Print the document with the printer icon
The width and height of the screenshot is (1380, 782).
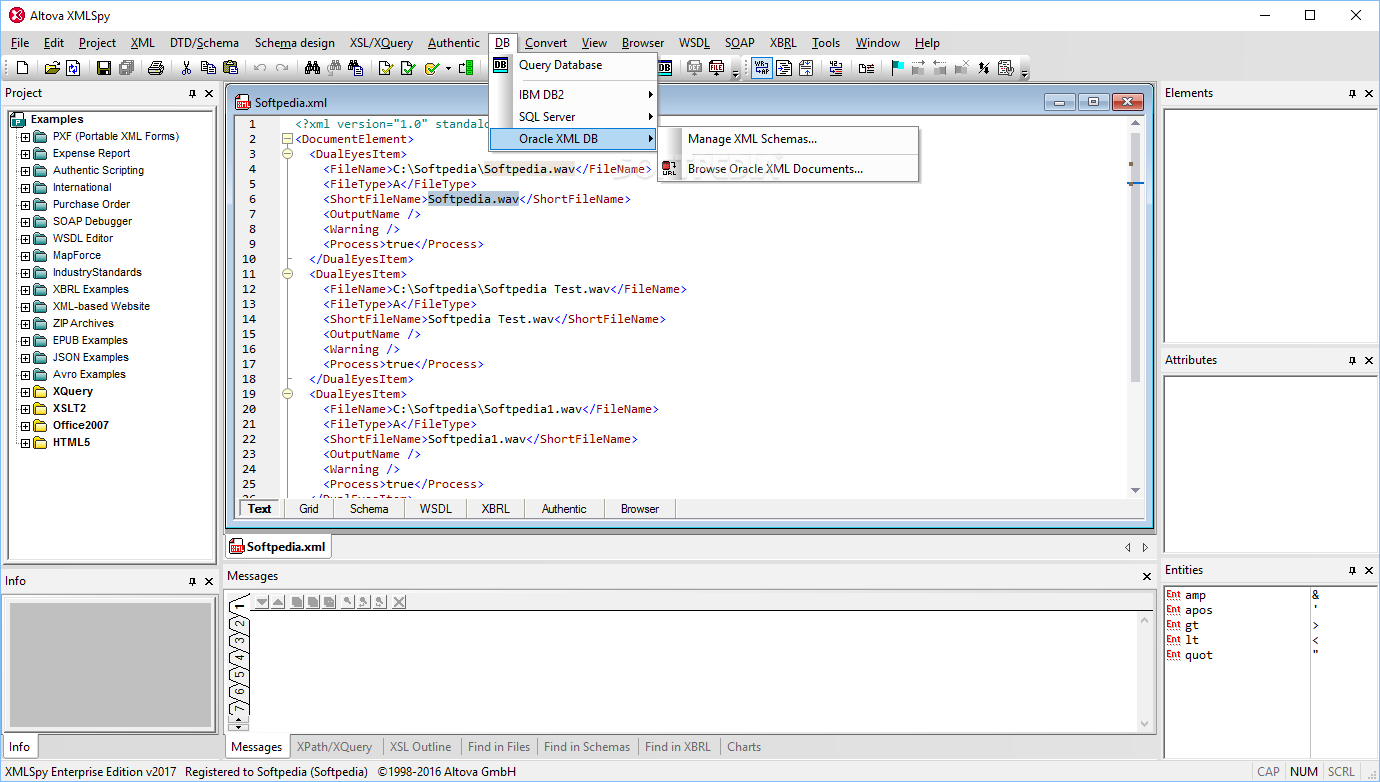156,68
